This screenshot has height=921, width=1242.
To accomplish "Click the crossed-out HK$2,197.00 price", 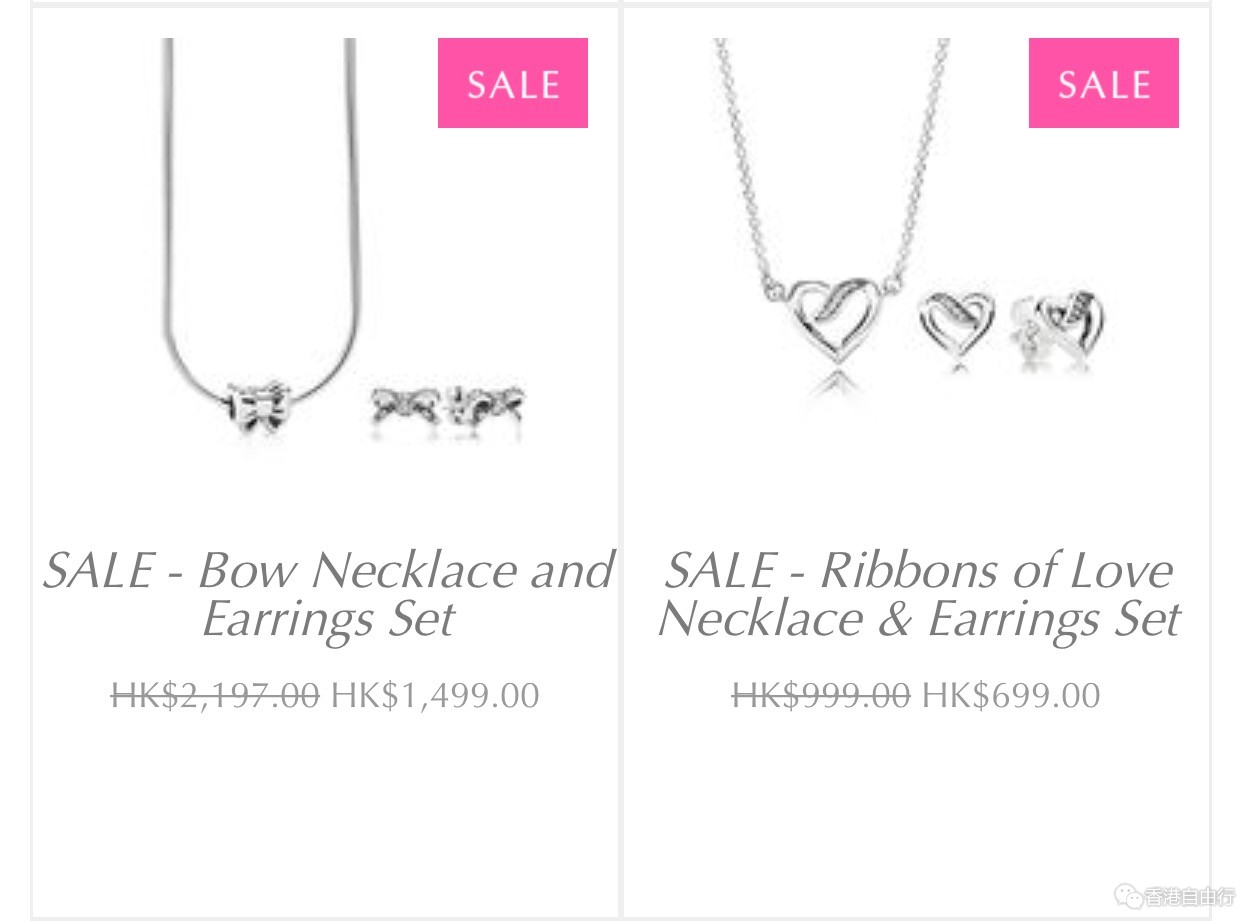I will (215, 695).
